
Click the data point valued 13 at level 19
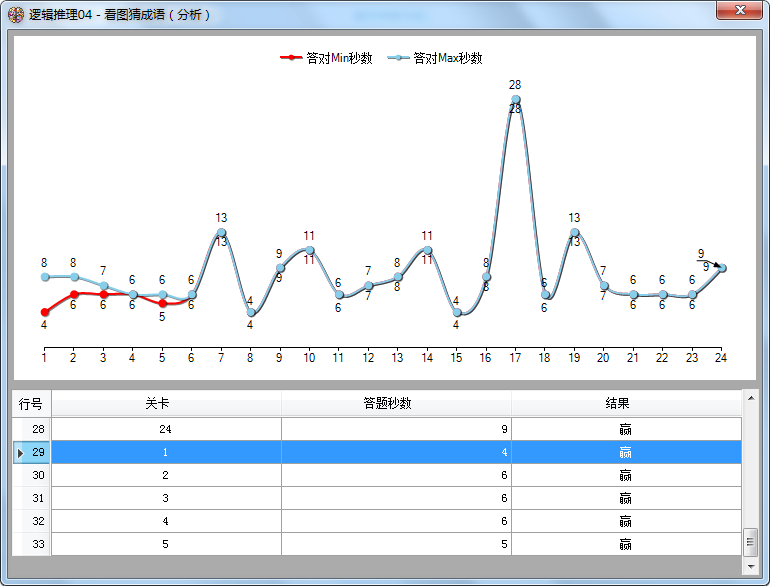click(x=575, y=232)
